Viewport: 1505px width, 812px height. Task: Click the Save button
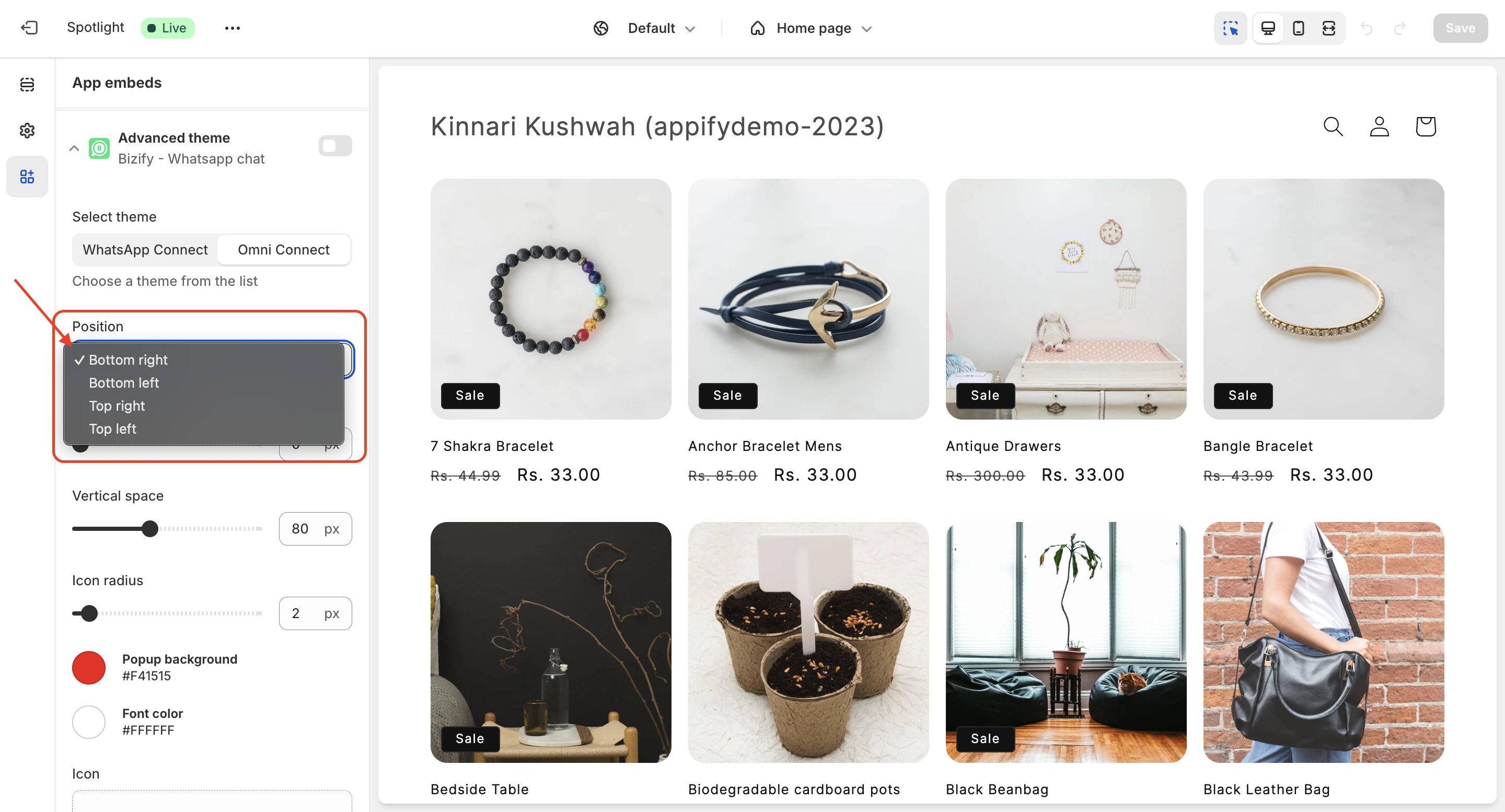(1460, 27)
